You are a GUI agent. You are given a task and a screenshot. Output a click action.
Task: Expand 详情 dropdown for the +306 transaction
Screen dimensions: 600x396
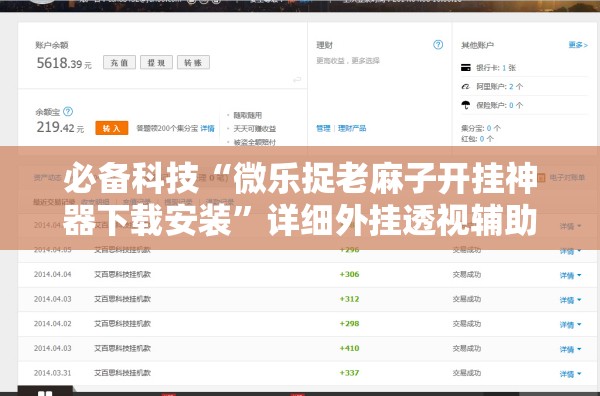tap(570, 275)
